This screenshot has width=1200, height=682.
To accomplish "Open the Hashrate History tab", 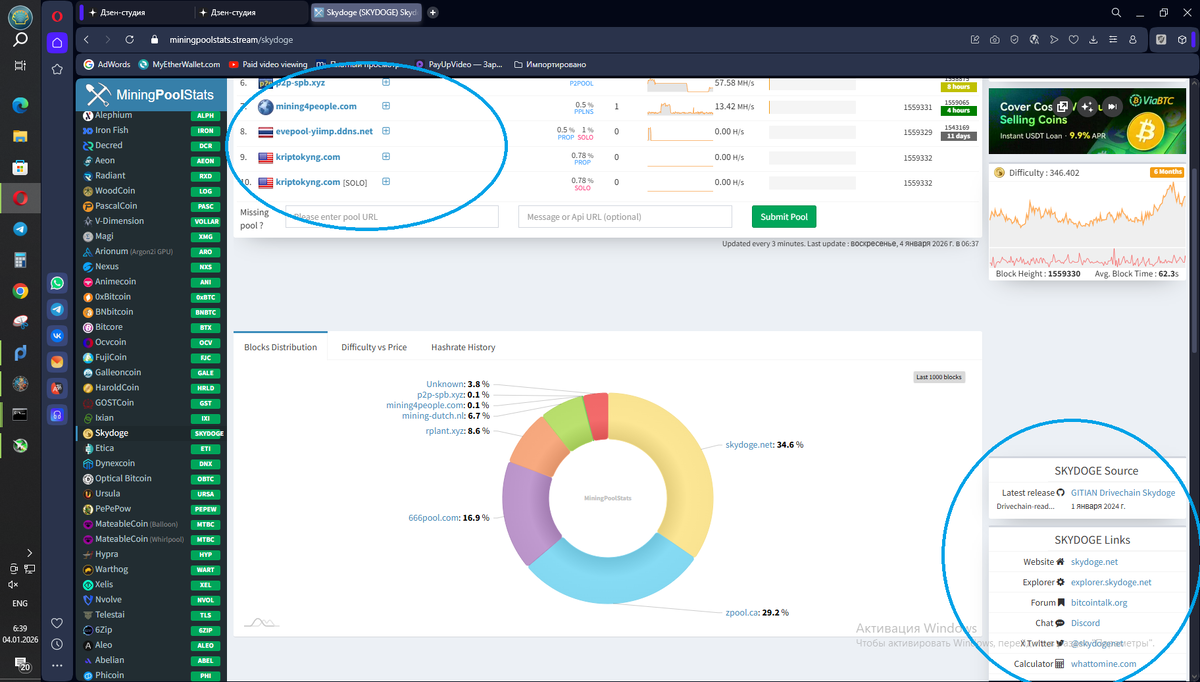I will point(463,347).
